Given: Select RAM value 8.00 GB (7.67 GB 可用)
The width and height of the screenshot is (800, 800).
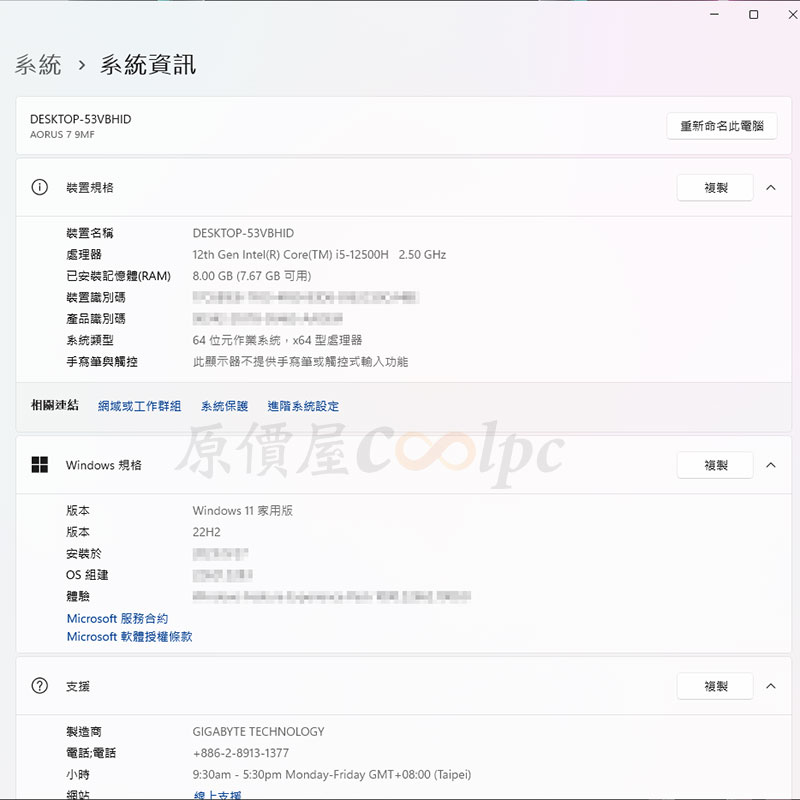Looking at the screenshot, I should [252, 276].
